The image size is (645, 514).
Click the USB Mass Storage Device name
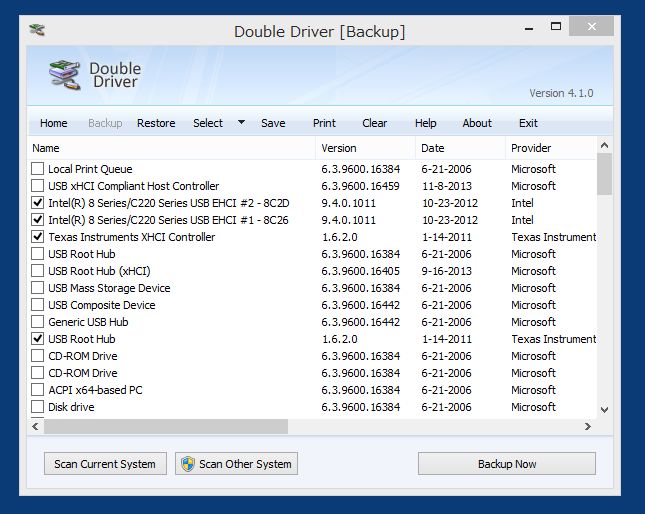click(109, 288)
